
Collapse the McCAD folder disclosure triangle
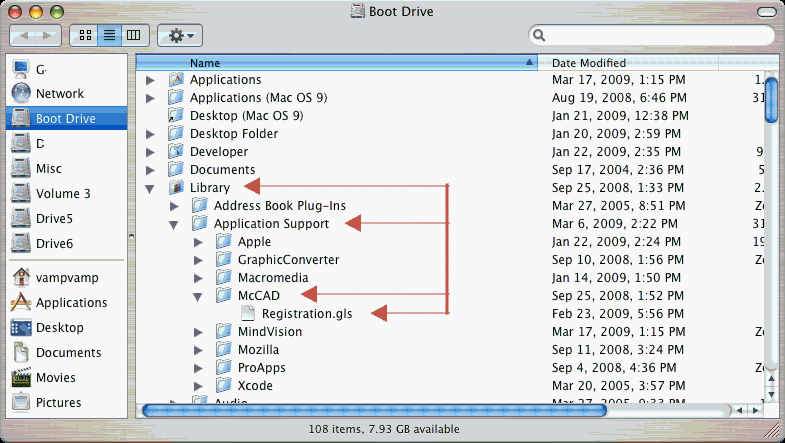[x=198, y=296]
